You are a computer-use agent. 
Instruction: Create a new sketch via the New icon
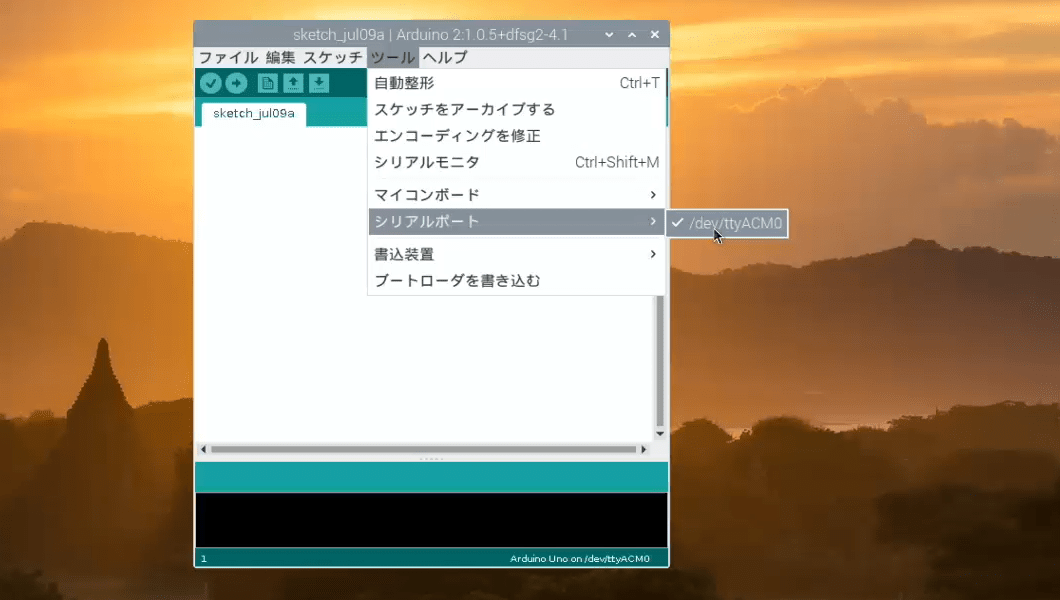[266, 83]
